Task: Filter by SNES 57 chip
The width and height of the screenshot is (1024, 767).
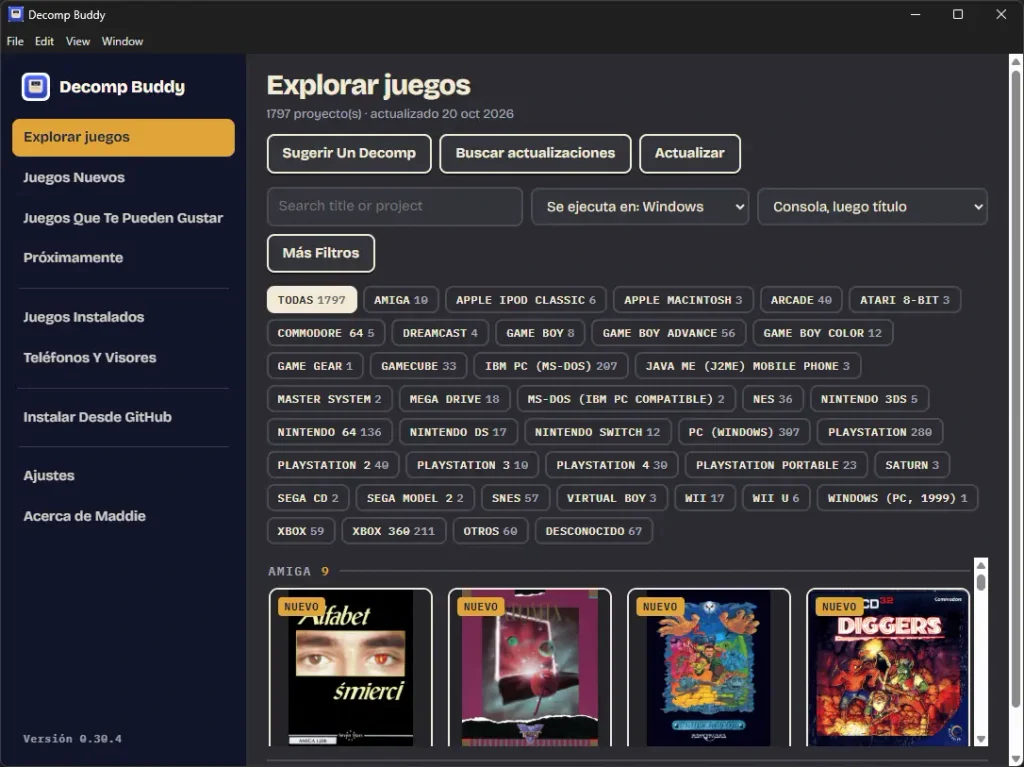Action: point(515,498)
